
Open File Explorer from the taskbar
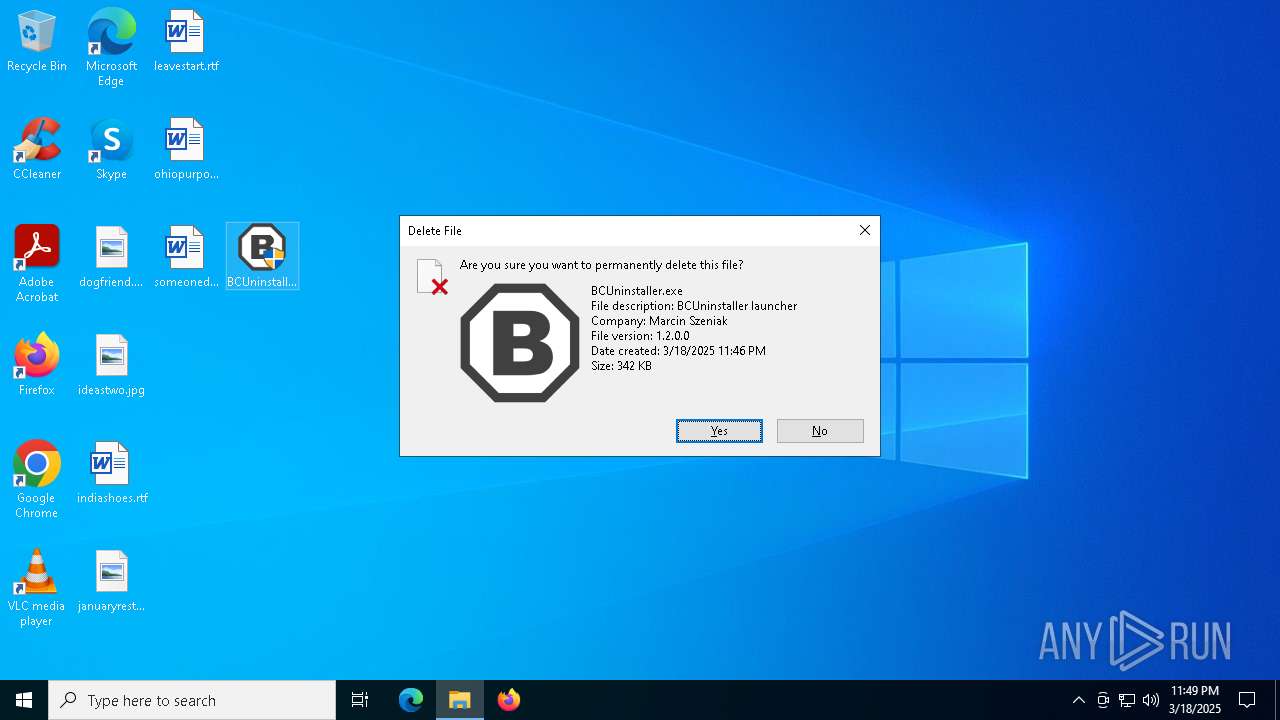coord(460,700)
